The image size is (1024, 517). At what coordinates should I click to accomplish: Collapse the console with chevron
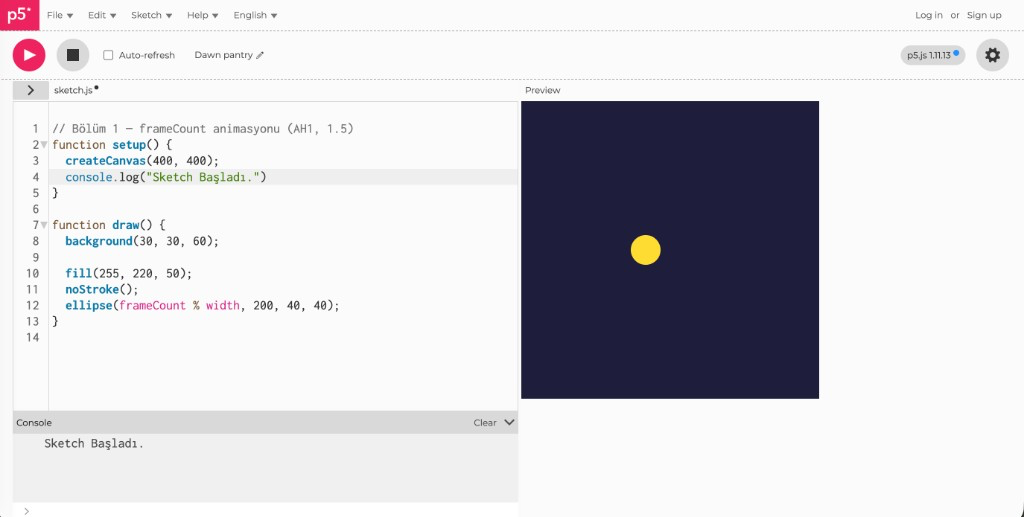pyautogui.click(x=509, y=422)
